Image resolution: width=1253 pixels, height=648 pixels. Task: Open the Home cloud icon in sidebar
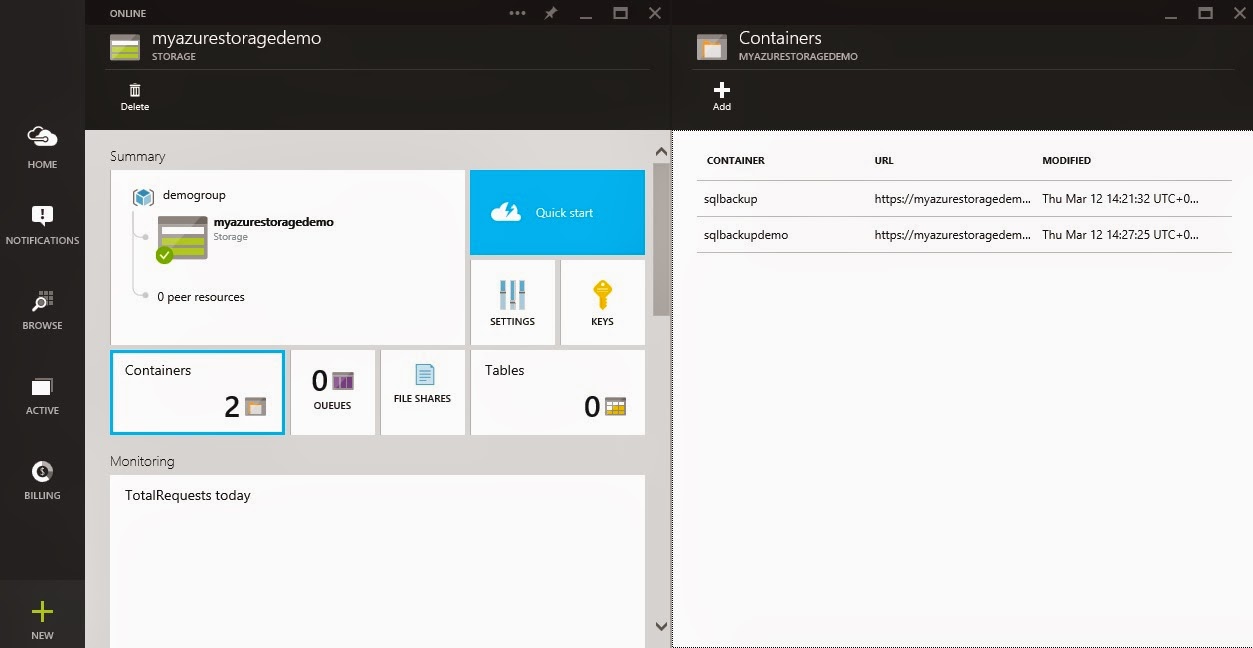pyautogui.click(x=42, y=144)
